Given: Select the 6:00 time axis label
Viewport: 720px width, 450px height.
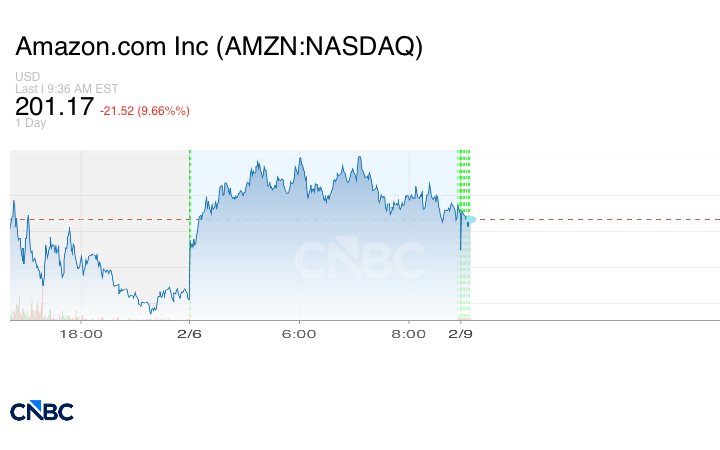Looking at the screenshot, I should pyautogui.click(x=299, y=334).
